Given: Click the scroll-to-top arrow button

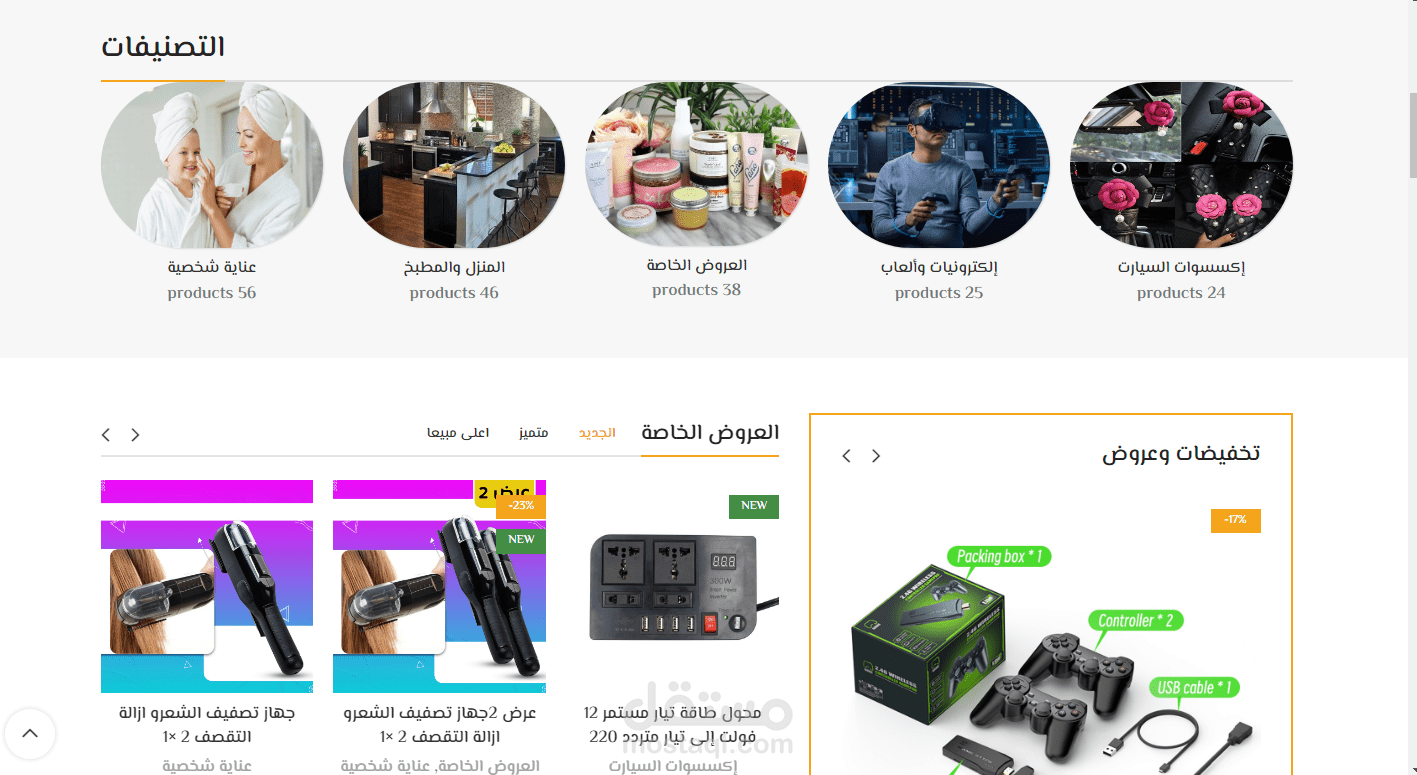Looking at the screenshot, I should 30,734.
